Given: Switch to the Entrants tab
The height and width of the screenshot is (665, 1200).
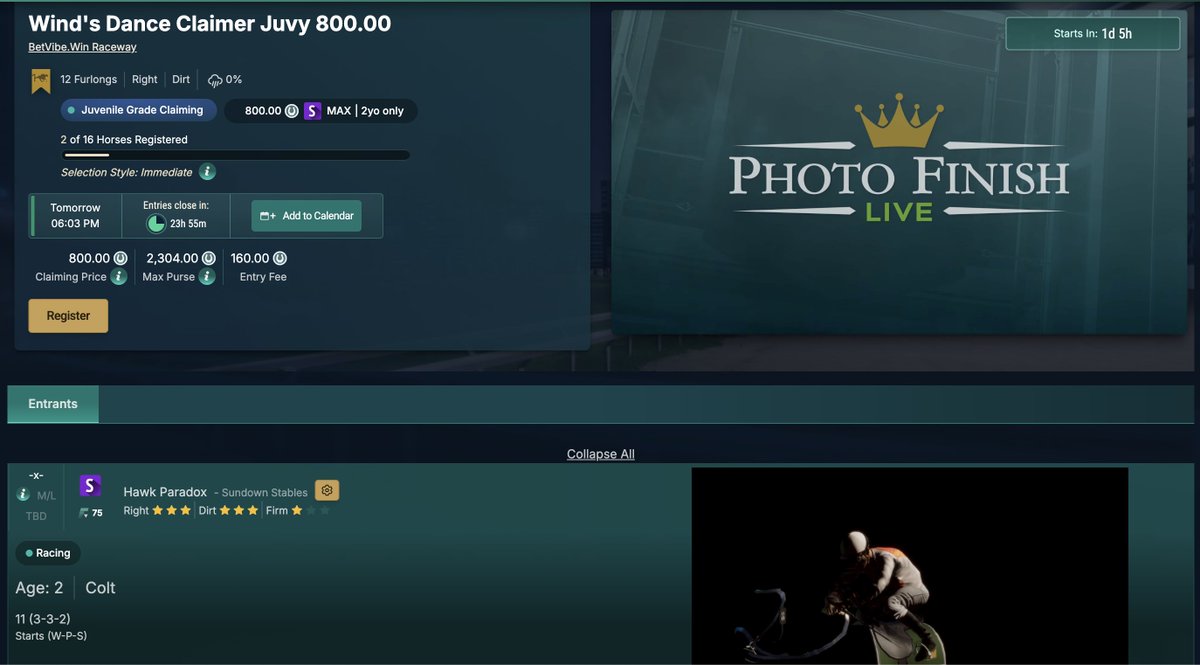Looking at the screenshot, I should (x=53, y=404).
